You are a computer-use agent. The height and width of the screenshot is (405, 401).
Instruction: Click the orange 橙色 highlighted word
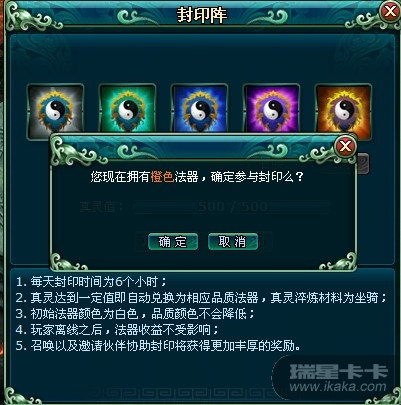[162, 177]
